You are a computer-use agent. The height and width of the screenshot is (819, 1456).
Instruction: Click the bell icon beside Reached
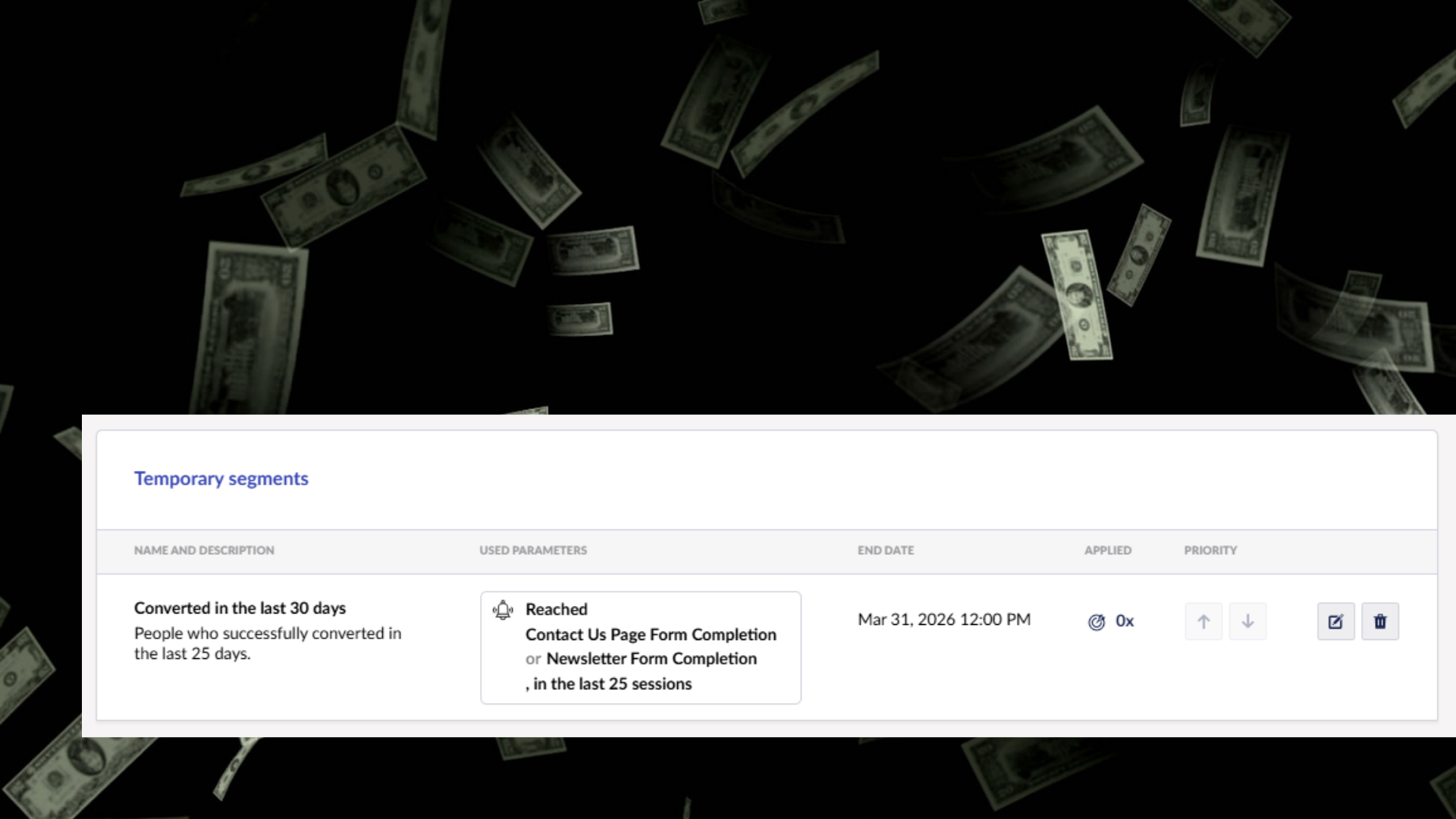[x=503, y=610]
